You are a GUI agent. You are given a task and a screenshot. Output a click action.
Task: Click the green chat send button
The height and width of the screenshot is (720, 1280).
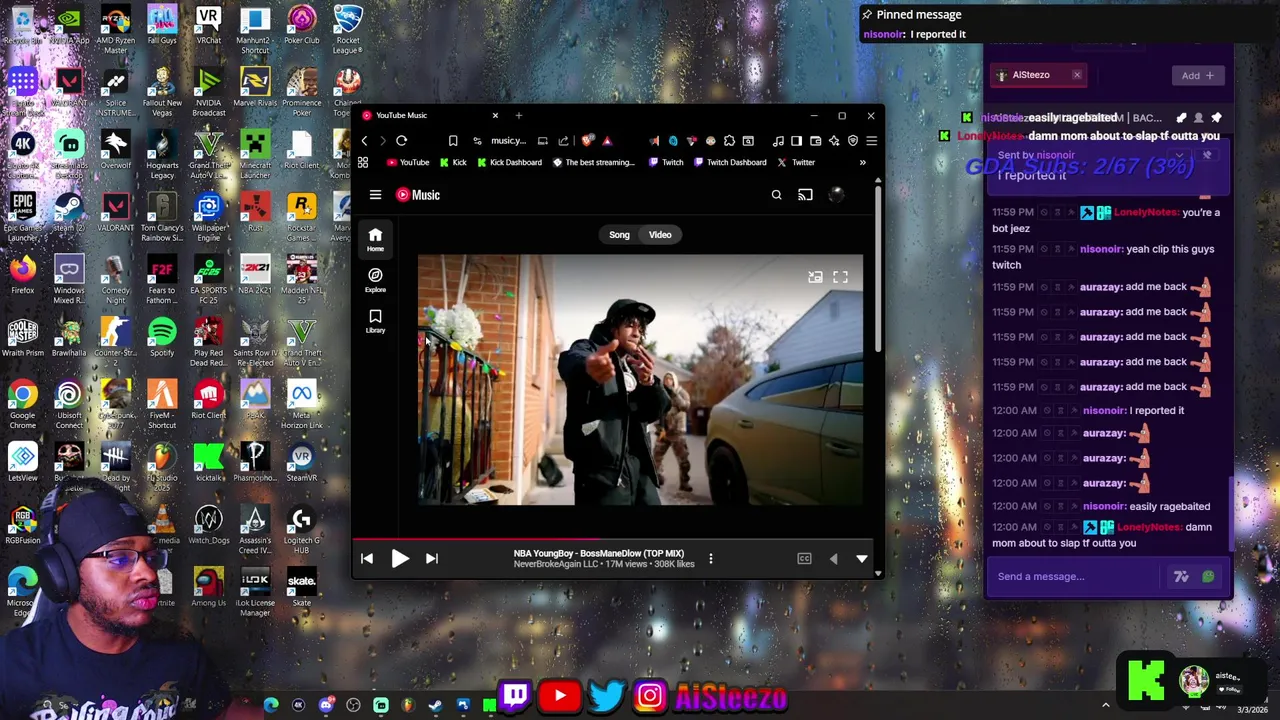(1208, 577)
